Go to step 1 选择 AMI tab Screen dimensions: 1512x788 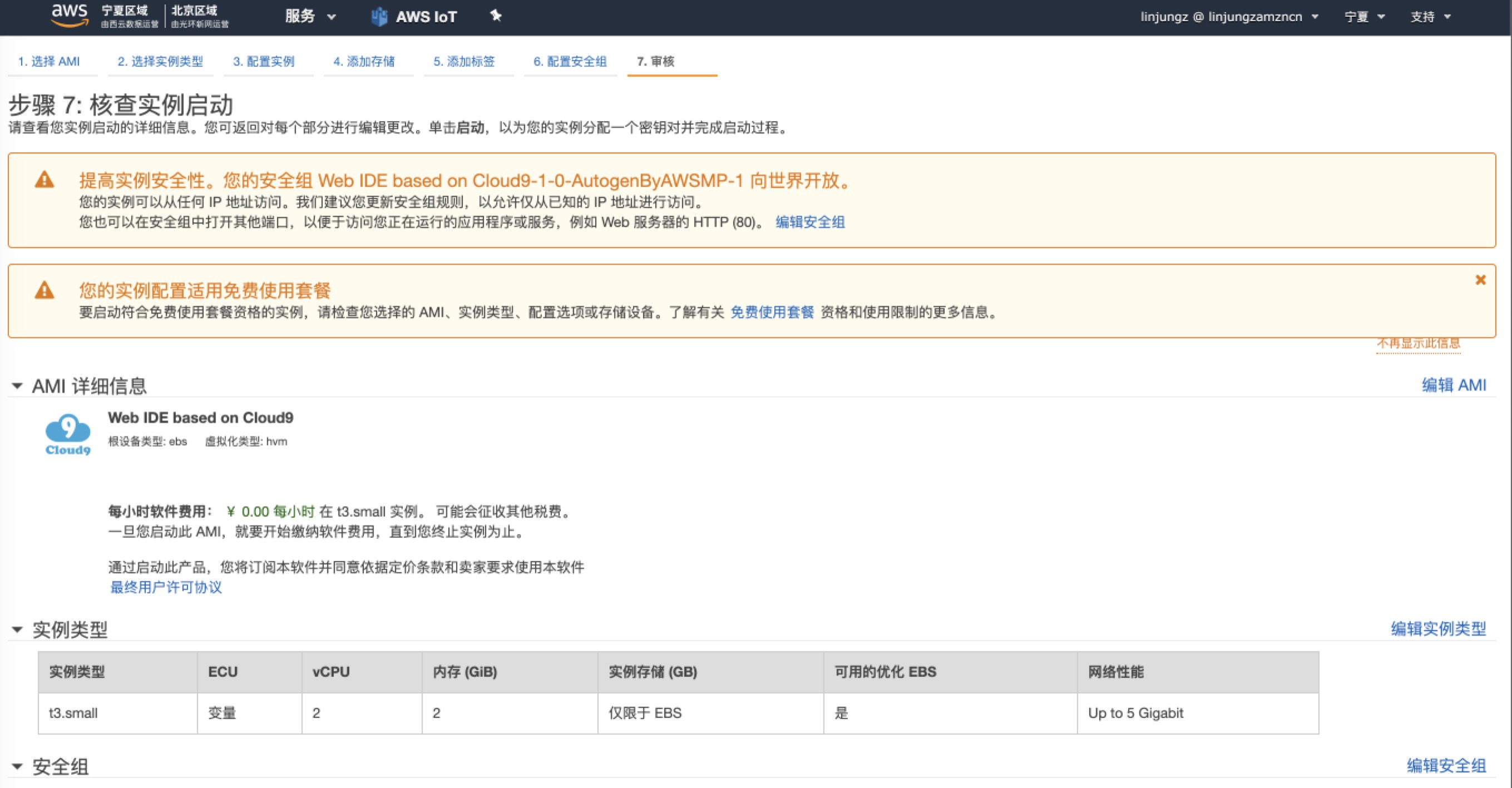click(x=49, y=61)
